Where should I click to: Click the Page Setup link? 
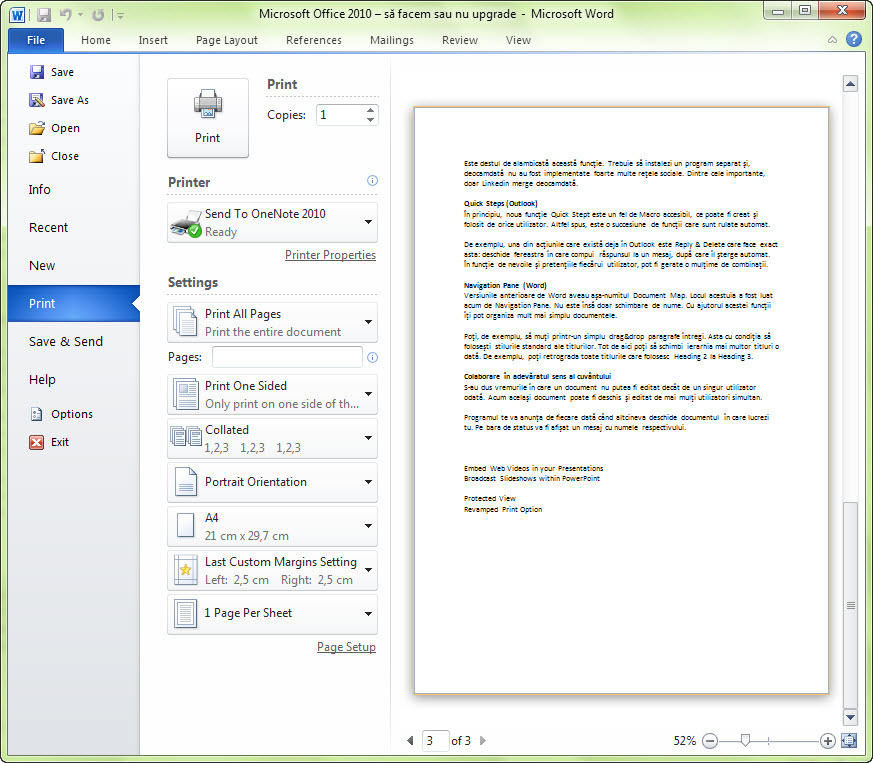[x=346, y=647]
